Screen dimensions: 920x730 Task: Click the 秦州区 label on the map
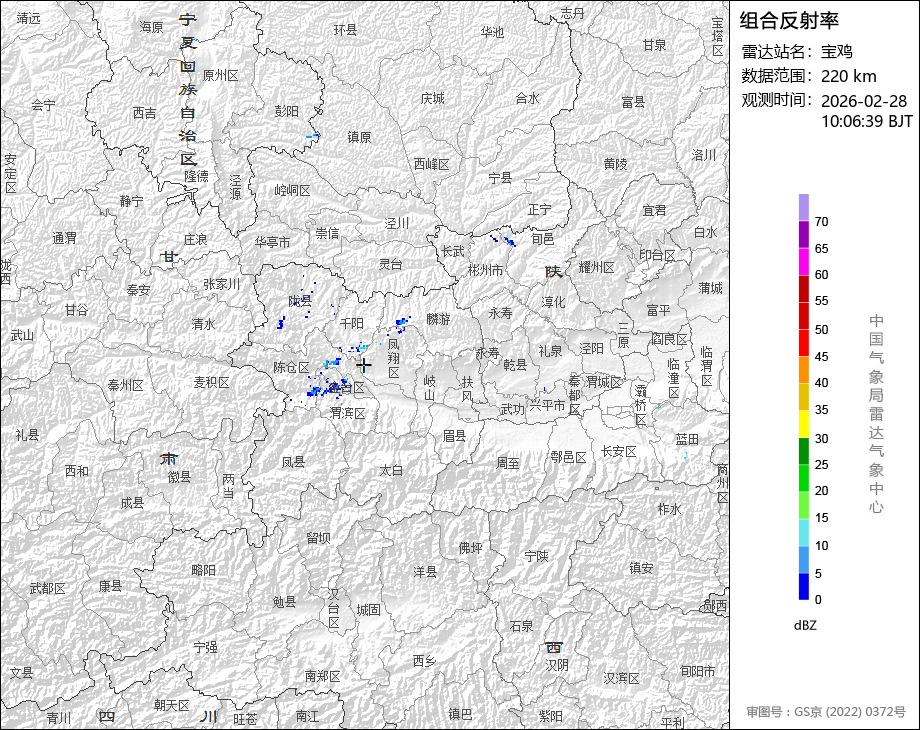(126, 386)
